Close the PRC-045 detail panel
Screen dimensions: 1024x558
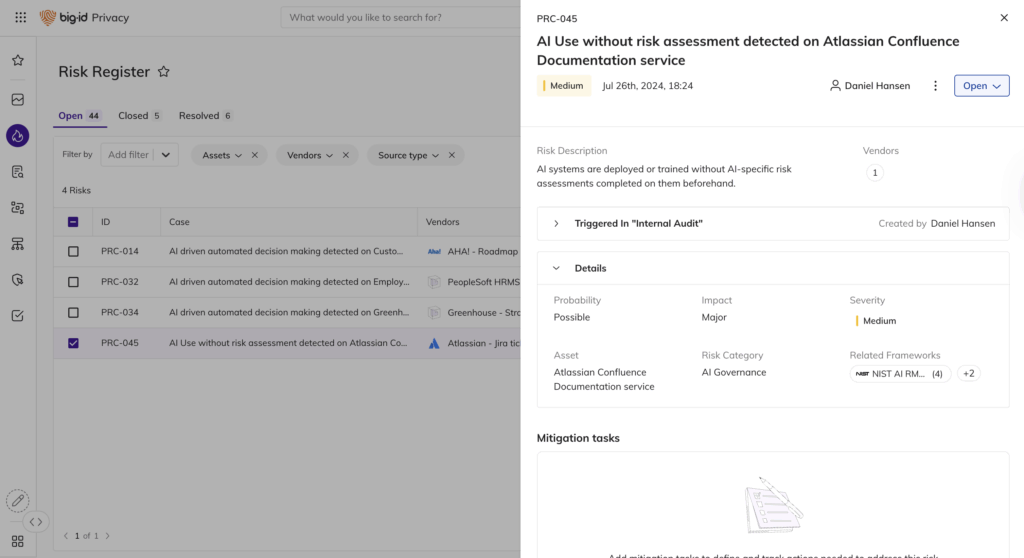click(1004, 18)
